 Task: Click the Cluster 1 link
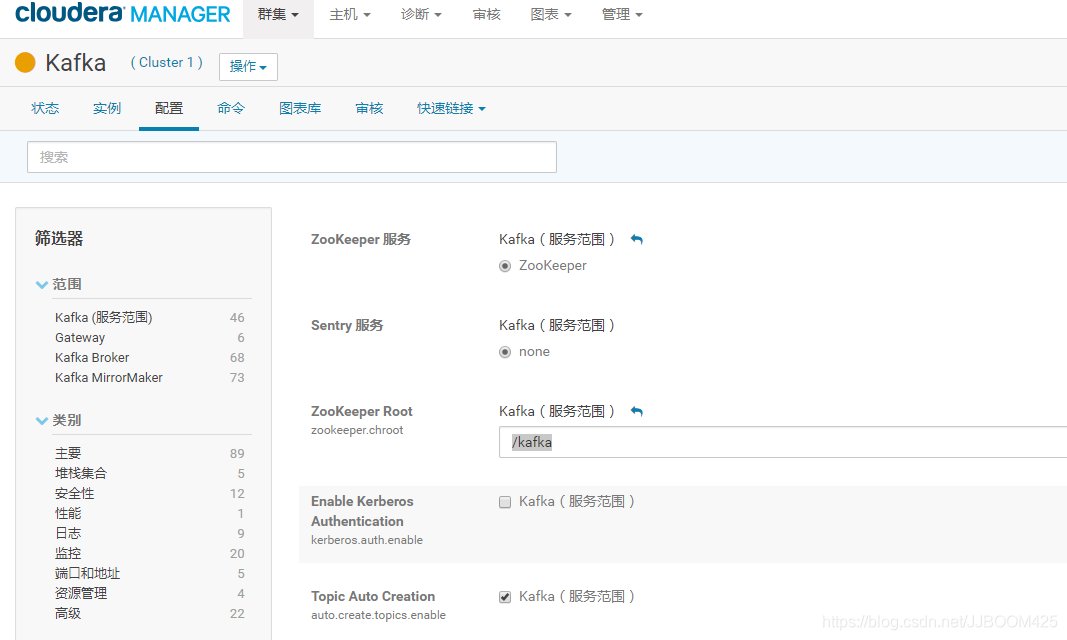click(167, 63)
